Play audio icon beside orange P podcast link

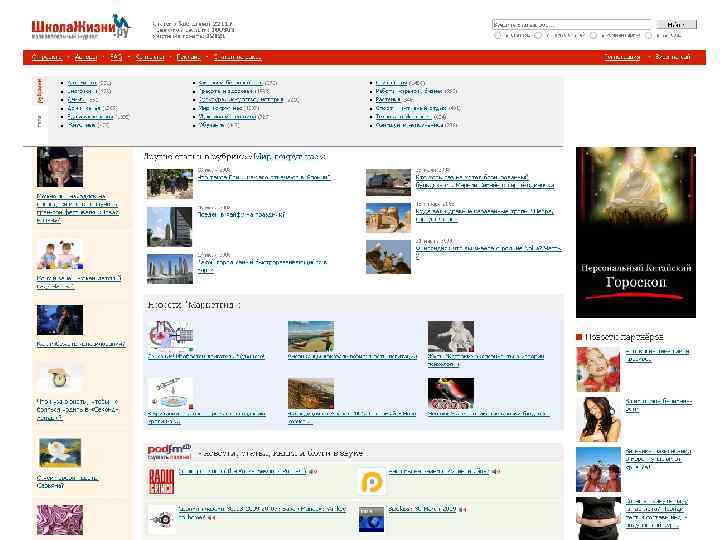coord(496,472)
